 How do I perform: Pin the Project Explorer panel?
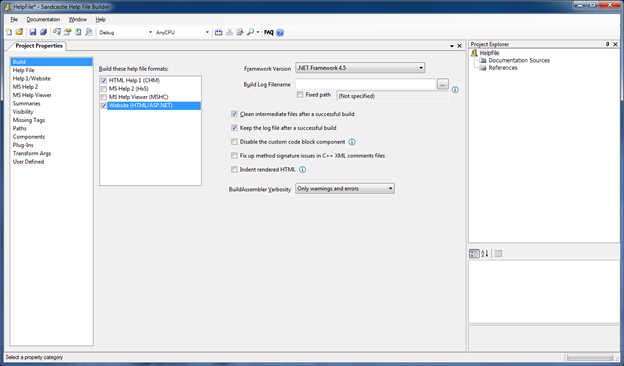607,44
